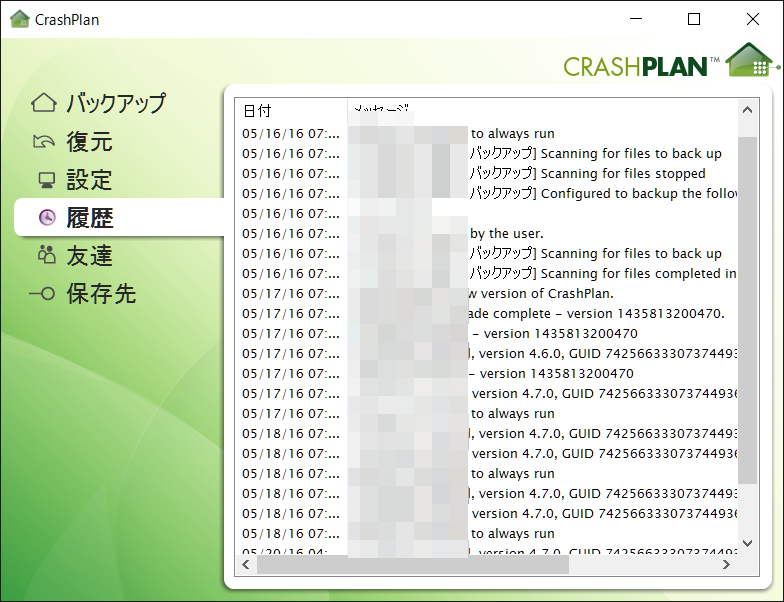Select 'Scanning for files completed in' row
The width and height of the screenshot is (784, 602).
pos(486,274)
